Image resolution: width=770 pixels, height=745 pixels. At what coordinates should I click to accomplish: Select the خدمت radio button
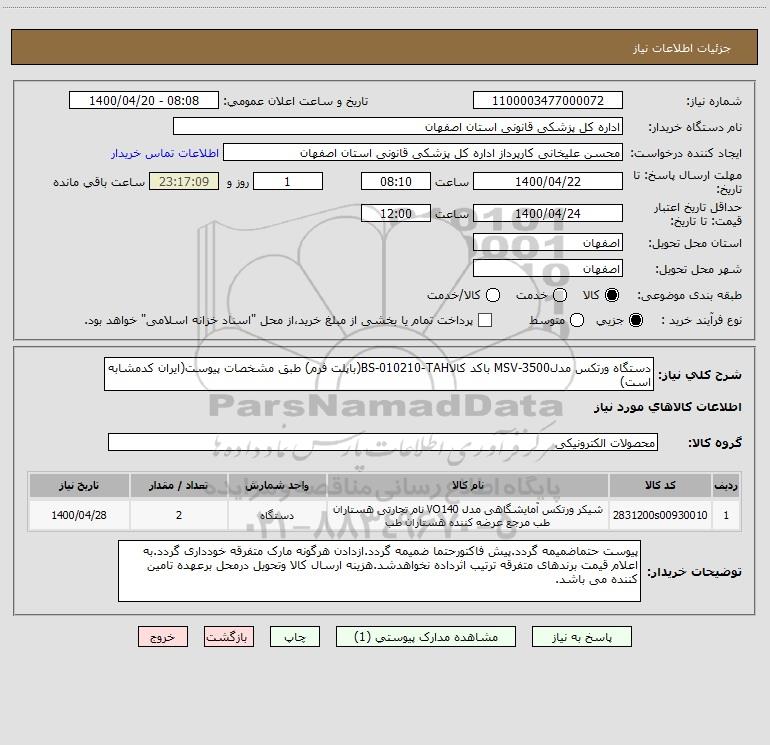560,295
